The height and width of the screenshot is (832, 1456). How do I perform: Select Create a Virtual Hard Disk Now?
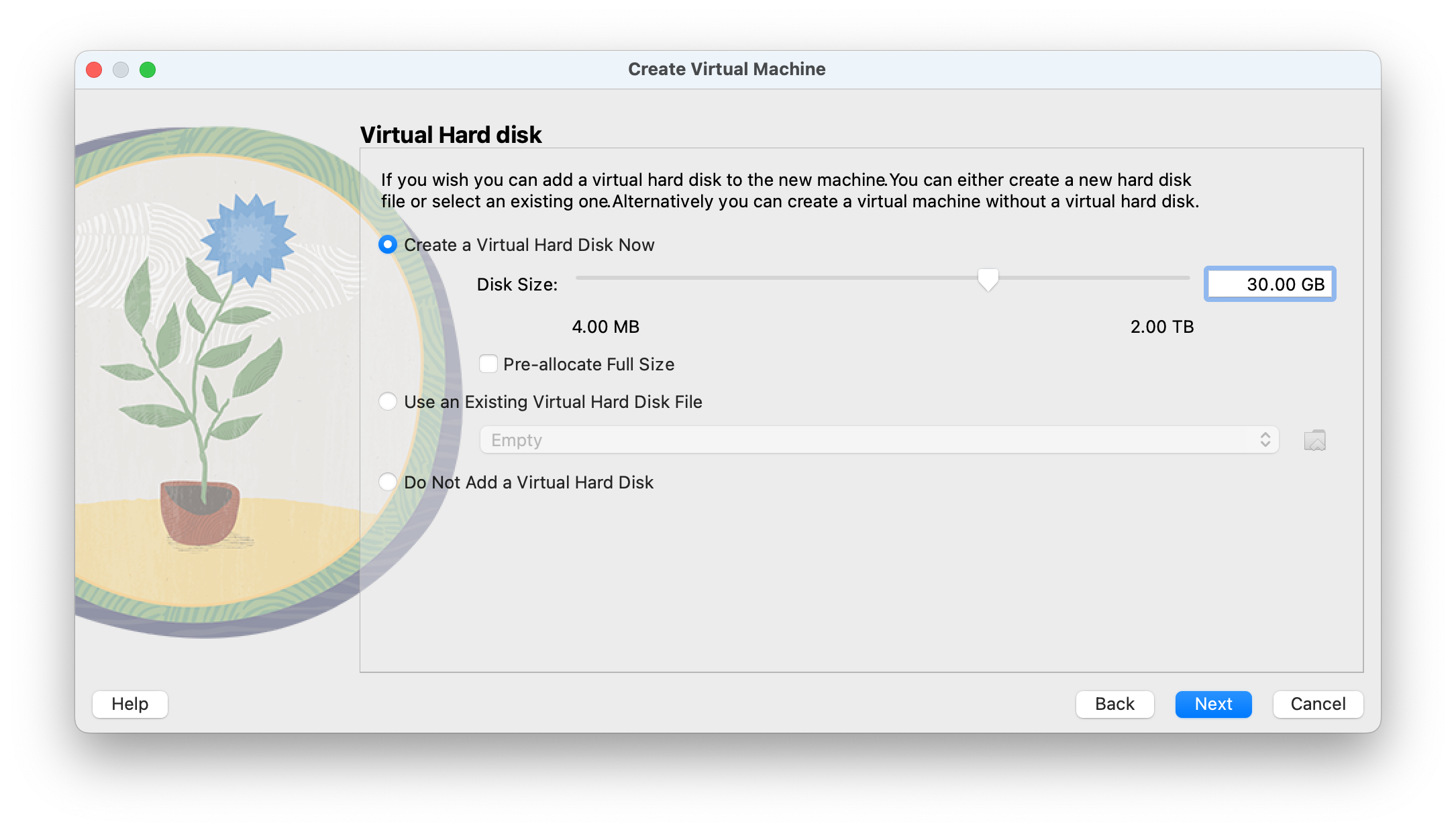[388, 245]
